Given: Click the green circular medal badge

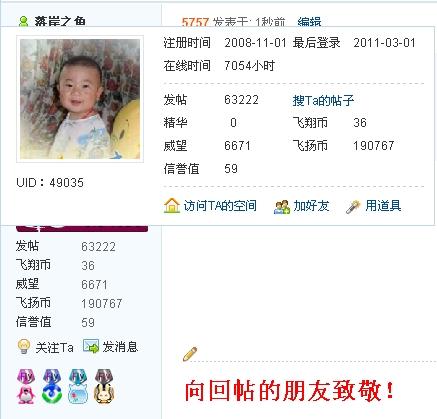Looking at the screenshot, I should tap(52, 386).
